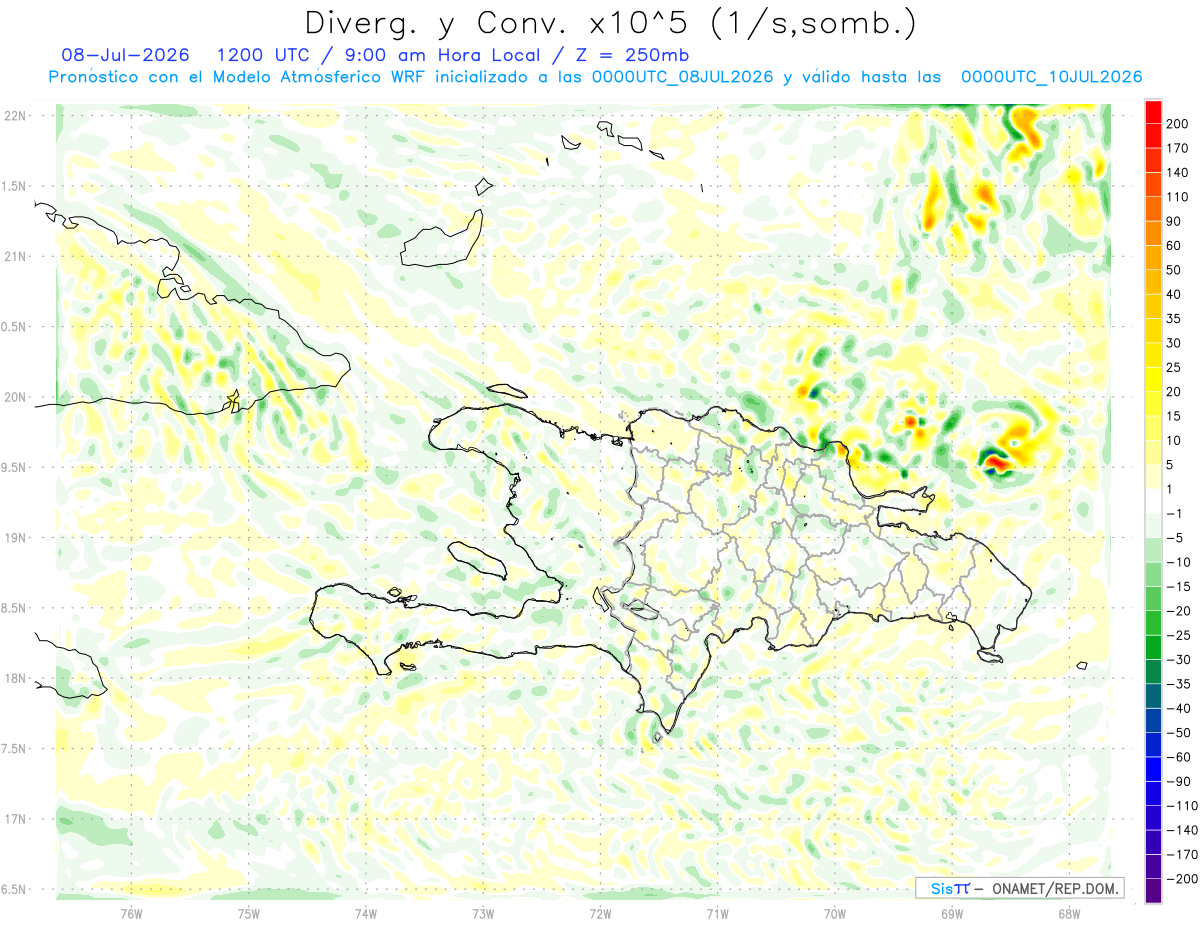This screenshot has width=1200, height=927.
Task: Click the '-50' color scale value
Action: point(1179,732)
